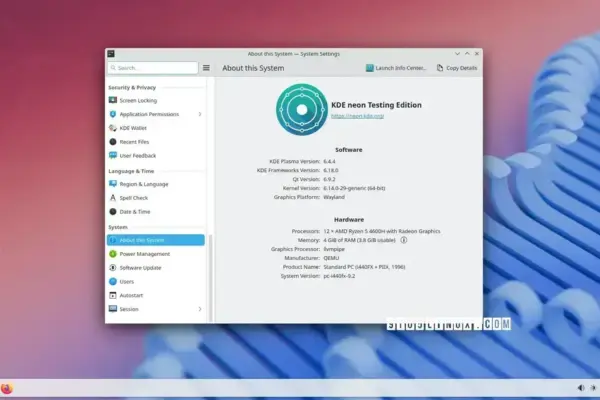Click the Standard PC product name value
The image size is (600, 400).
[x=364, y=267]
